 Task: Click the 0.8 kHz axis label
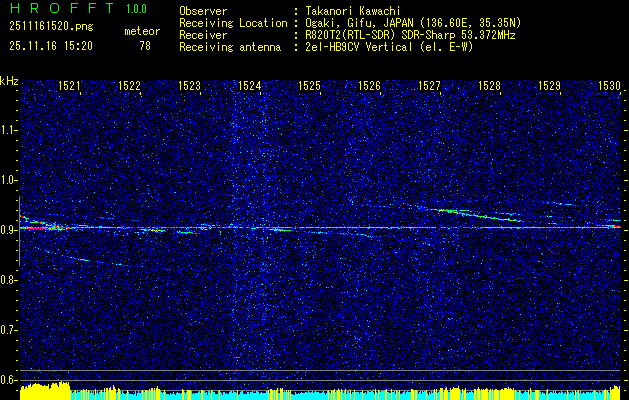coord(8,280)
